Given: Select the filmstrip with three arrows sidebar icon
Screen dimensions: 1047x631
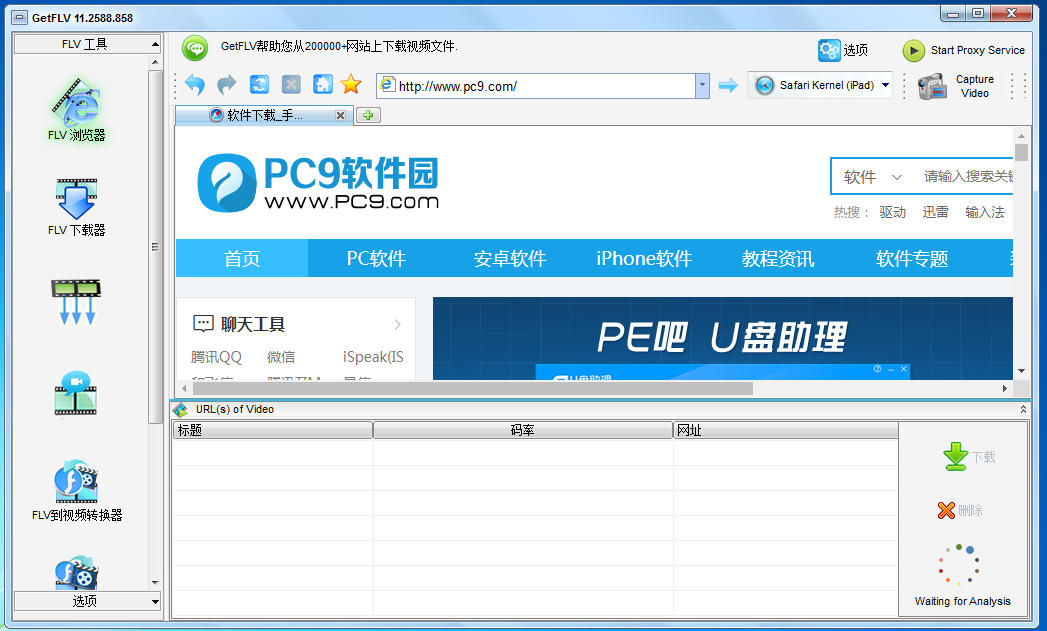Looking at the screenshot, I should (x=75, y=302).
